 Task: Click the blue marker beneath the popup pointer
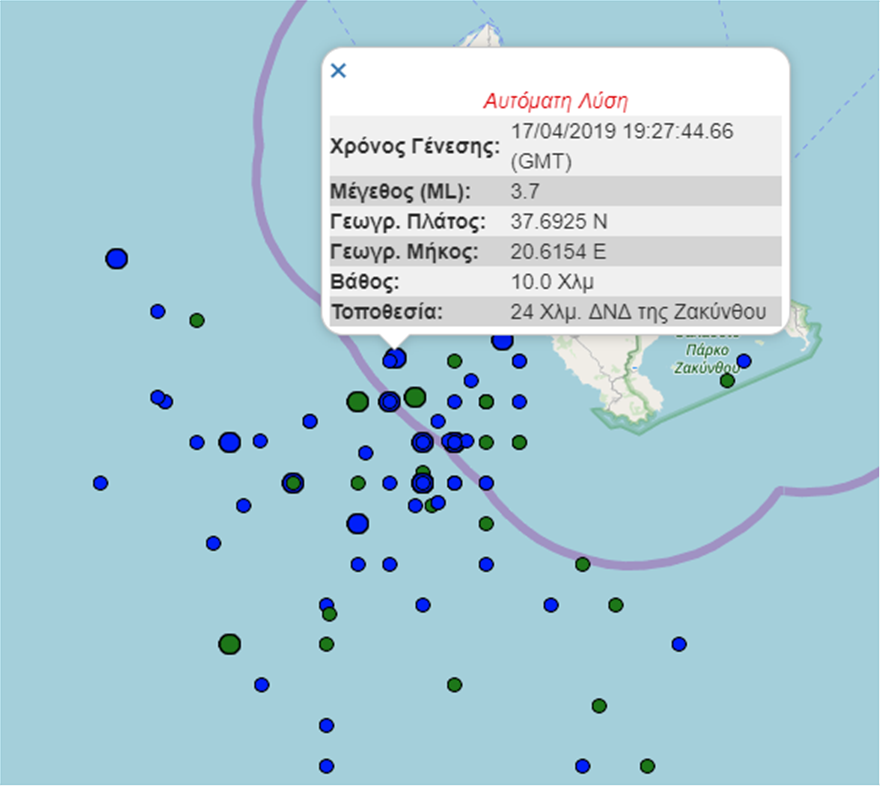tap(395, 357)
